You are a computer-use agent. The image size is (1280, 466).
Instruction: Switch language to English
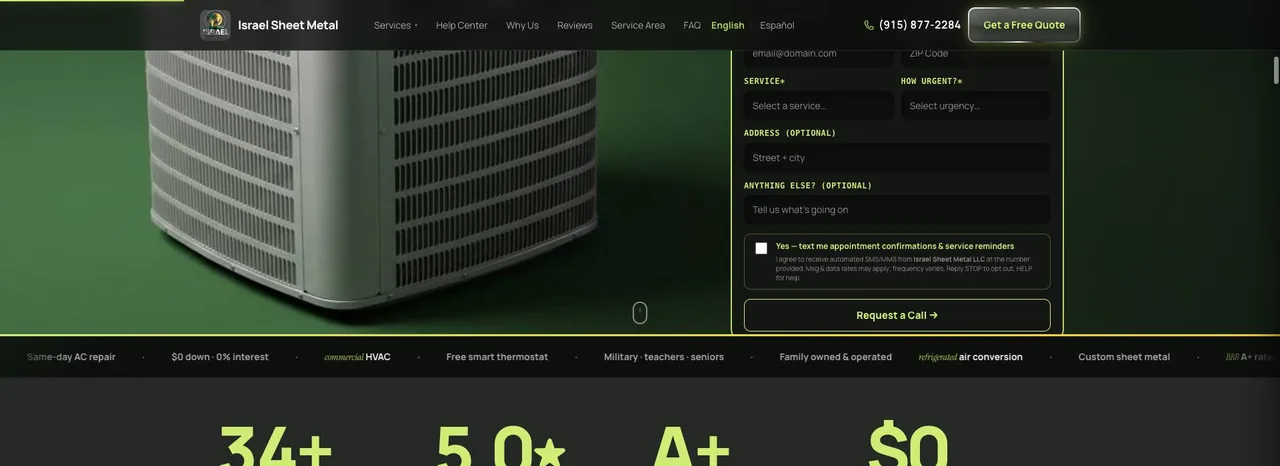point(728,25)
